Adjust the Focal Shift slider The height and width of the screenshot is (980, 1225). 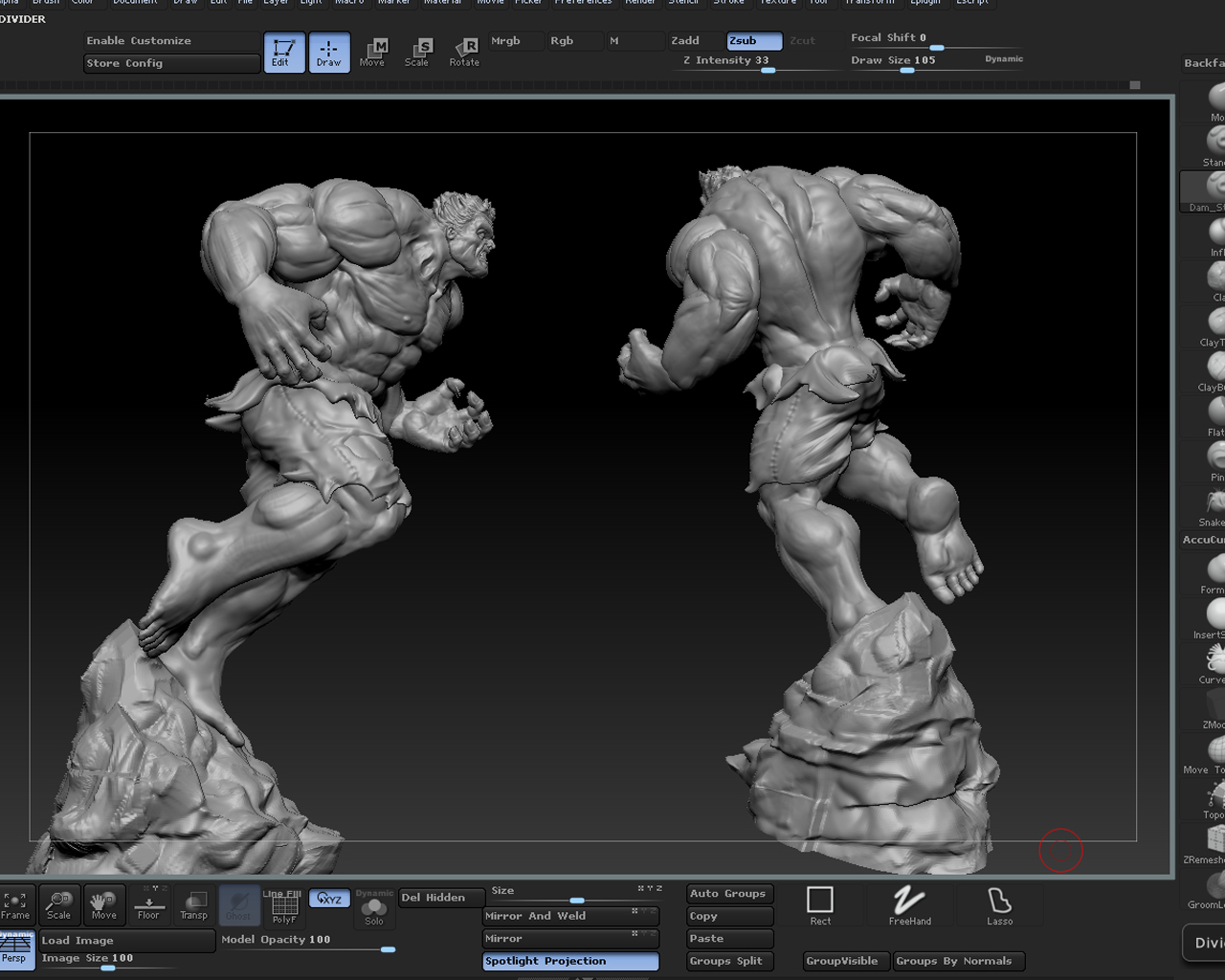936,39
